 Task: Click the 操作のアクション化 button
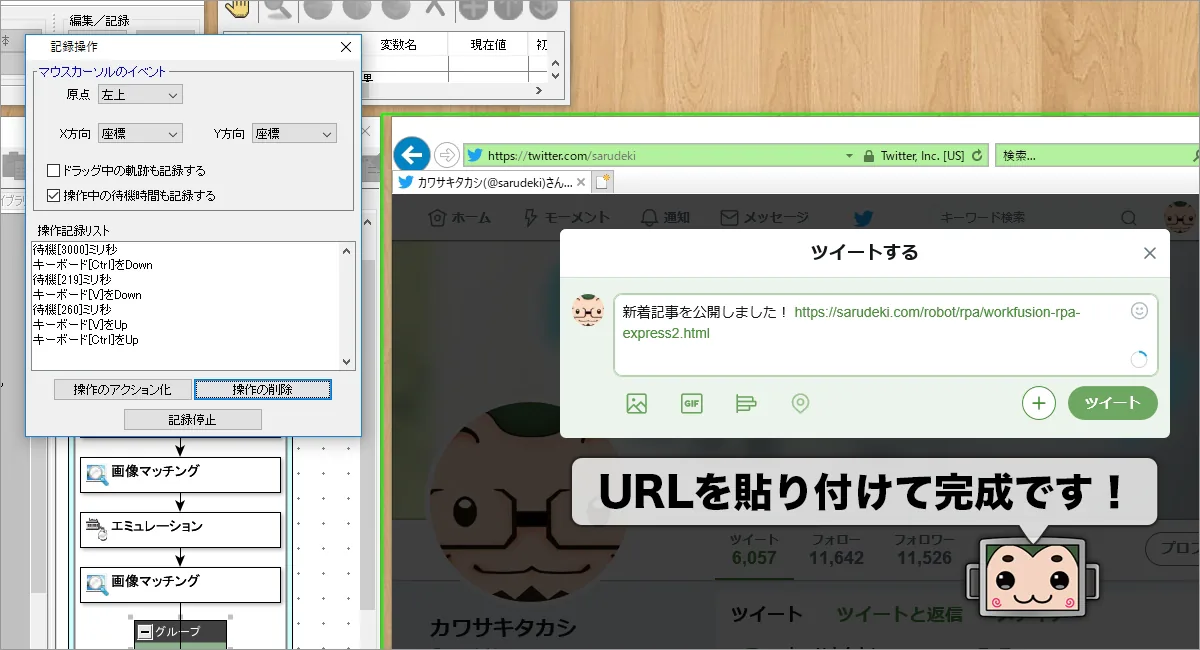(x=122, y=389)
